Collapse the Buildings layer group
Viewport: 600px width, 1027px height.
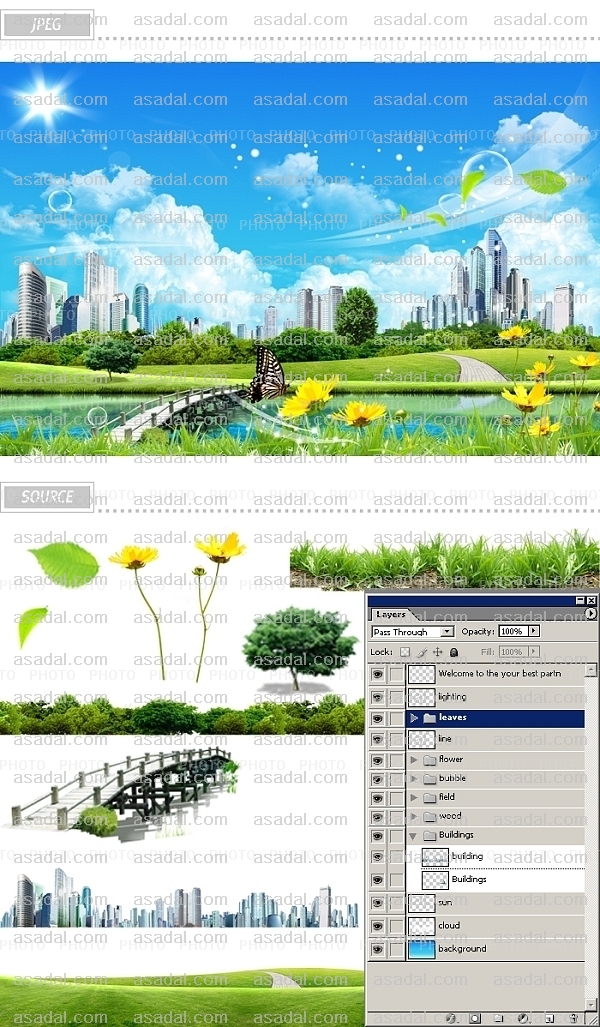tap(414, 835)
